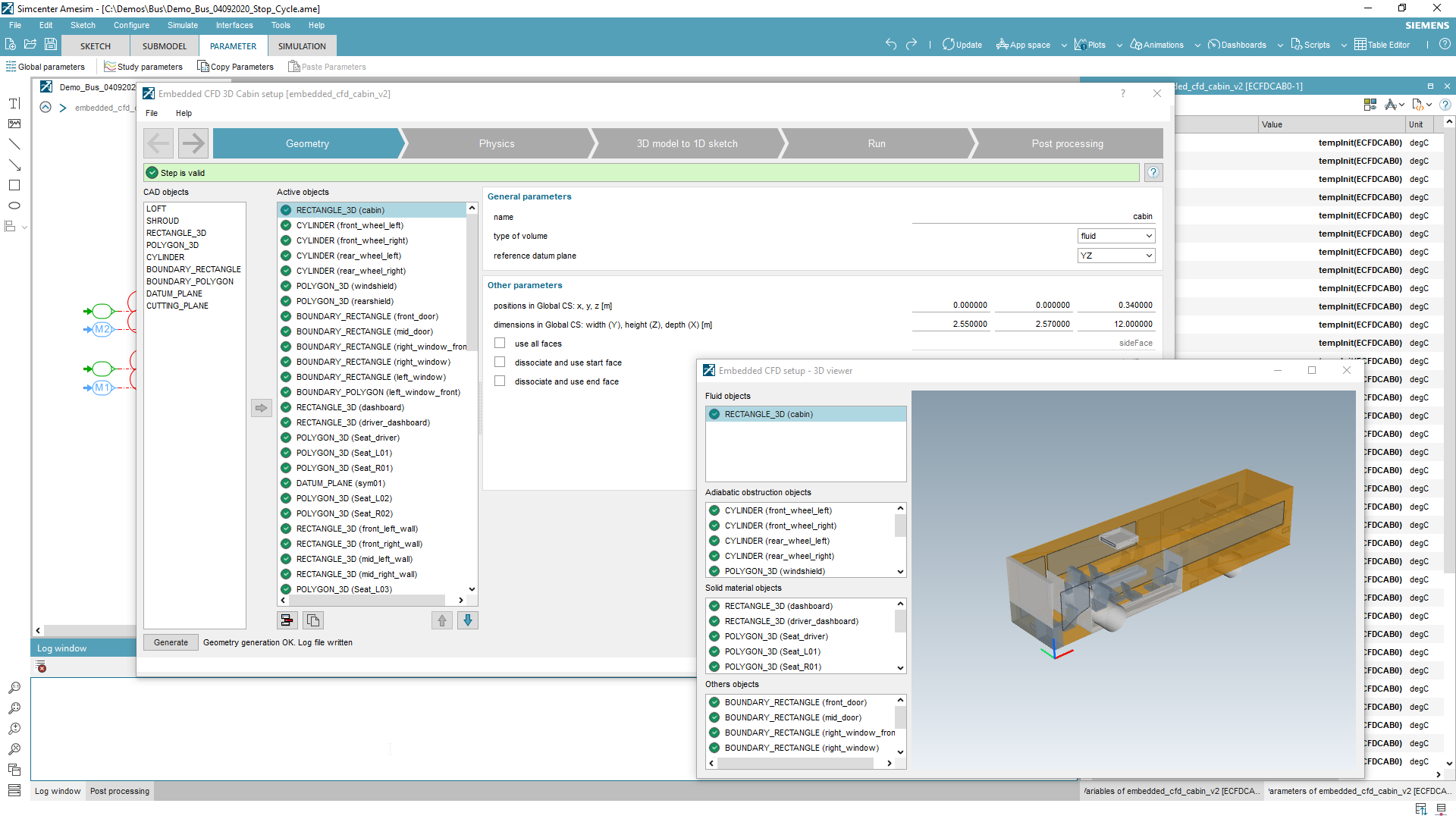Click the Generate button
The height and width of the screenshot is (819, 1456).
[170, 642]
